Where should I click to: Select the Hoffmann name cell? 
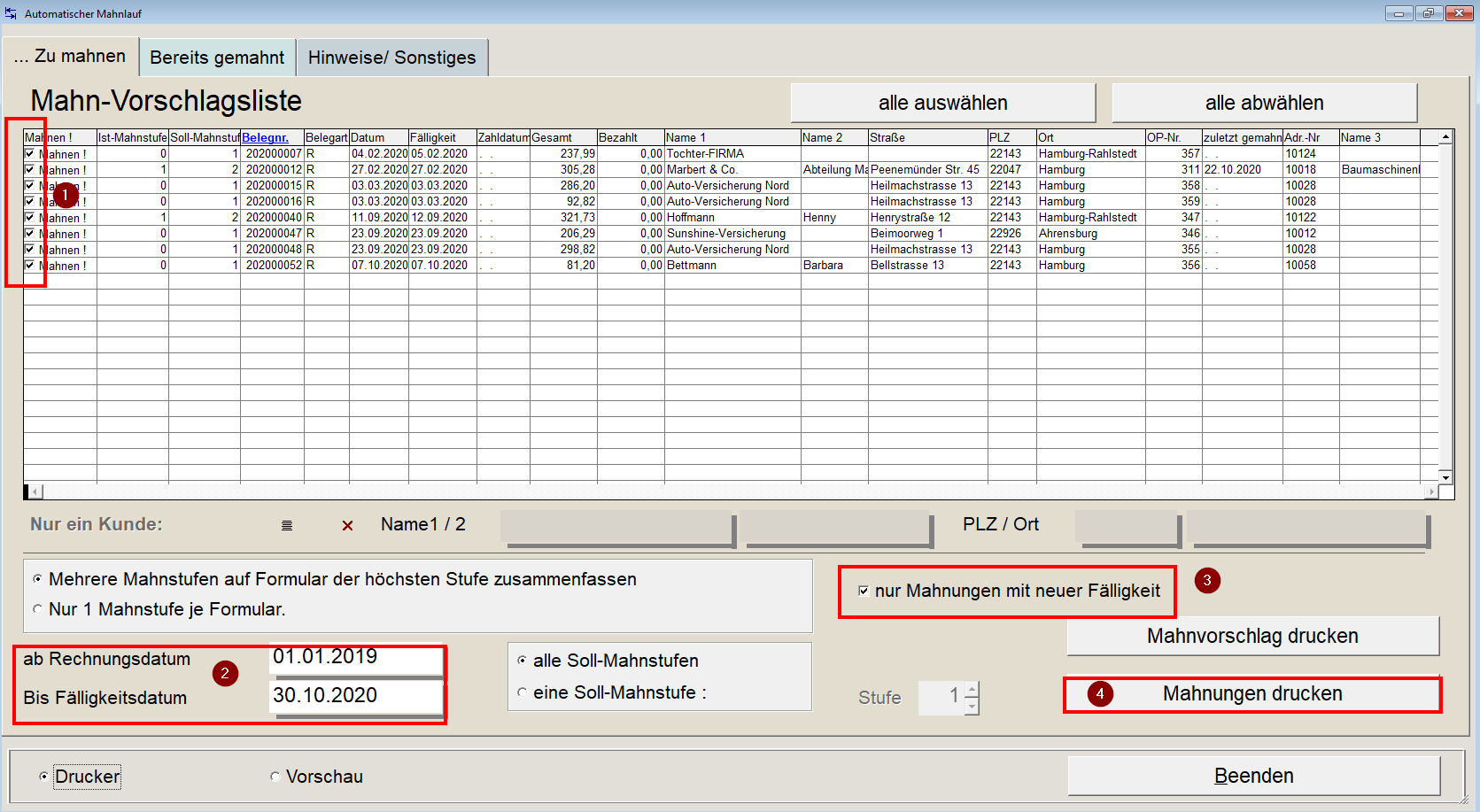(732, 218)
